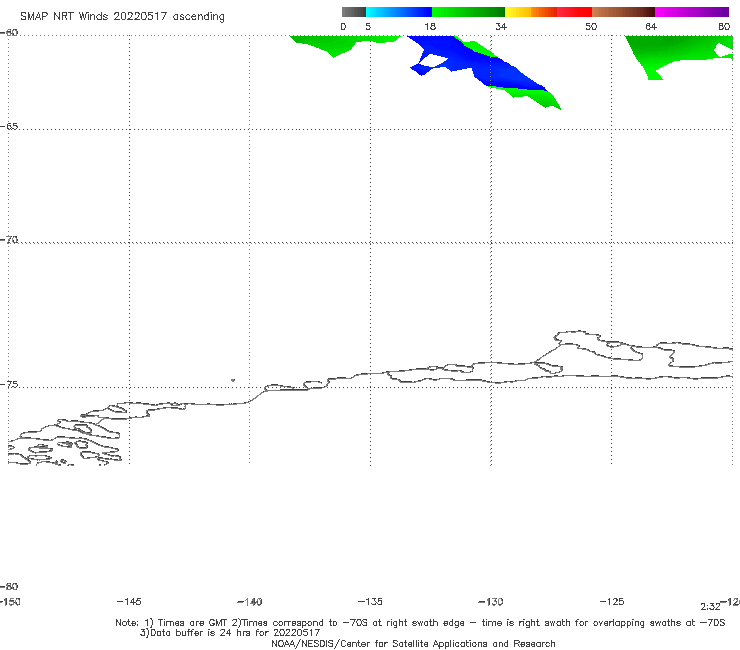The height and width of the screenshot is (650, 740).
Task: Click the magenta-purple segment of the color bar
Action: [692, 12]
